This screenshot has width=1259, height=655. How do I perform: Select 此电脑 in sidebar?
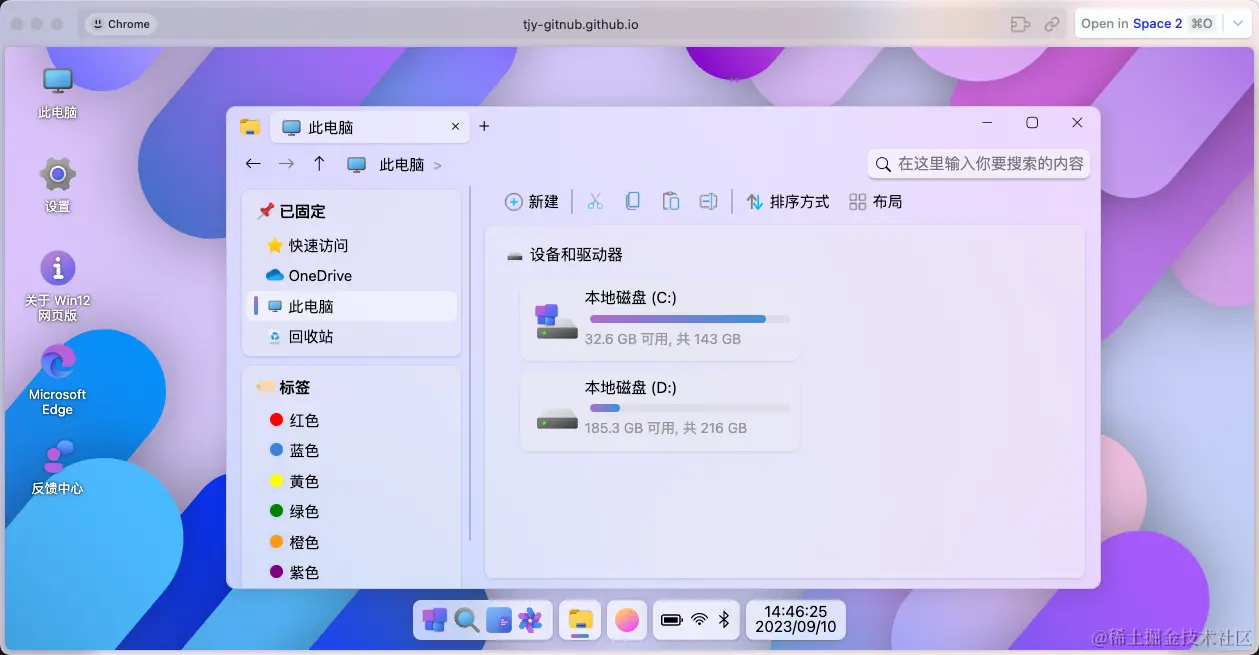(352, 306)
